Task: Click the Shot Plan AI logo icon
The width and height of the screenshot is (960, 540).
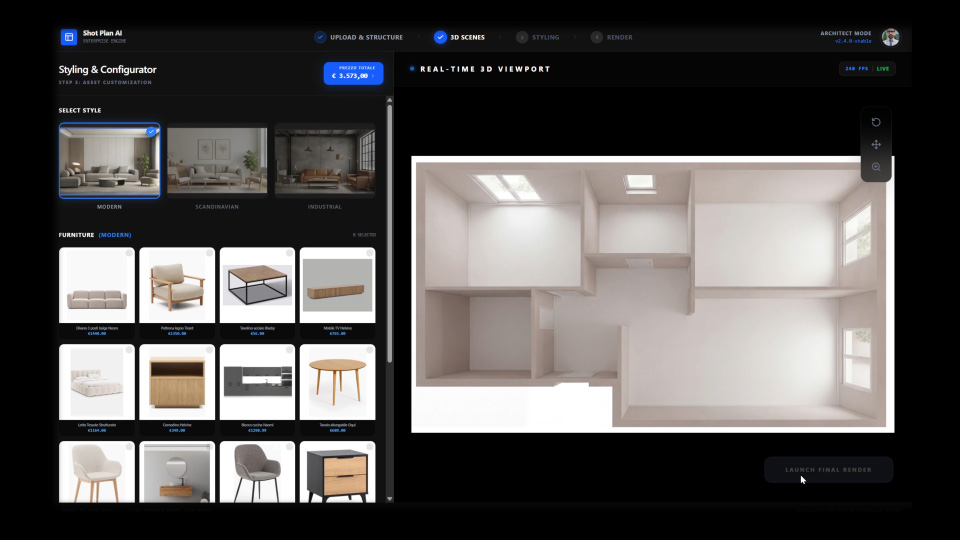Action: click(69, 37)
